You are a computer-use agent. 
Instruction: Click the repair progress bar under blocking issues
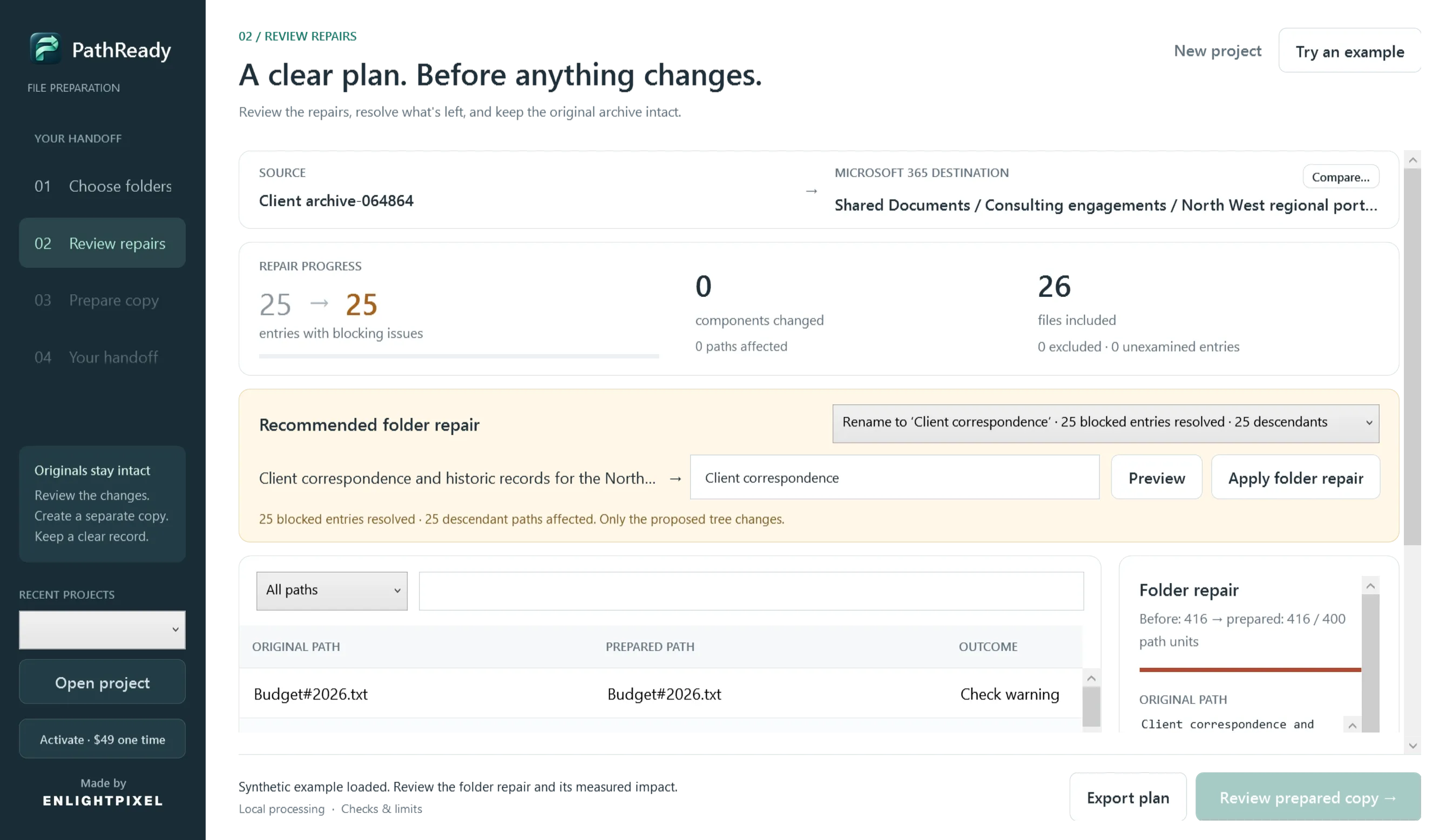(x=458, y=356)
